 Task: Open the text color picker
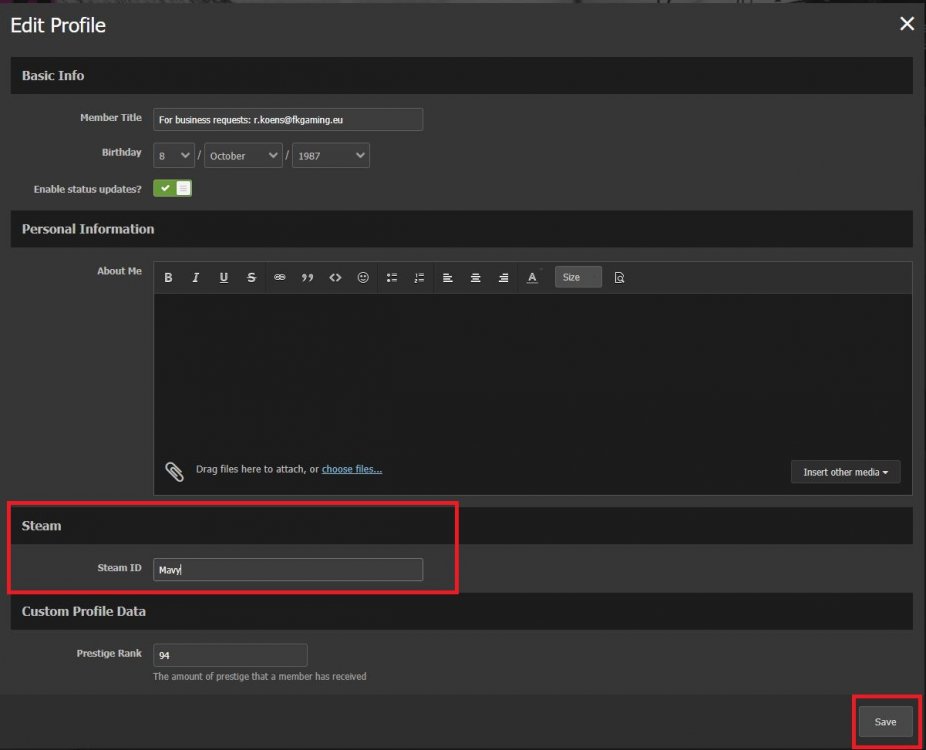[x=532, y=278]
